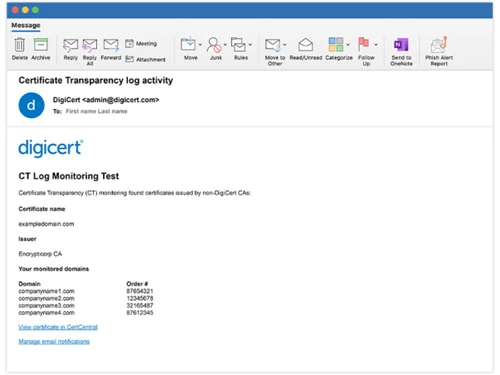
Task: Open the Move folder icon
Action: tap(188, 44)
